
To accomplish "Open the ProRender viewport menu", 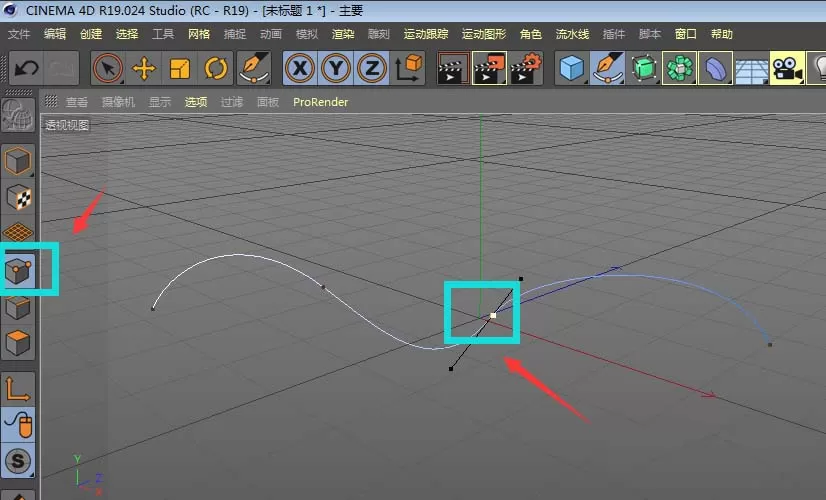I will [x=320, y=102].
